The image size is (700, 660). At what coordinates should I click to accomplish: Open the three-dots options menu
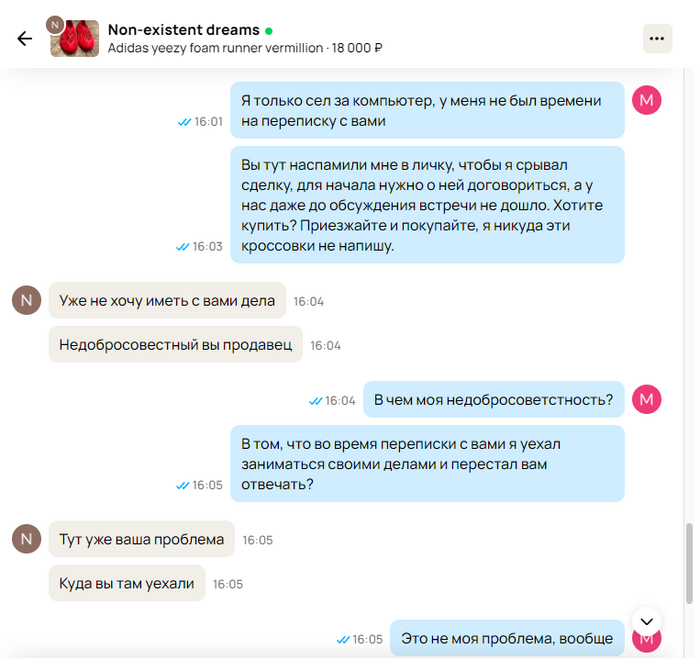pos(657,39)
